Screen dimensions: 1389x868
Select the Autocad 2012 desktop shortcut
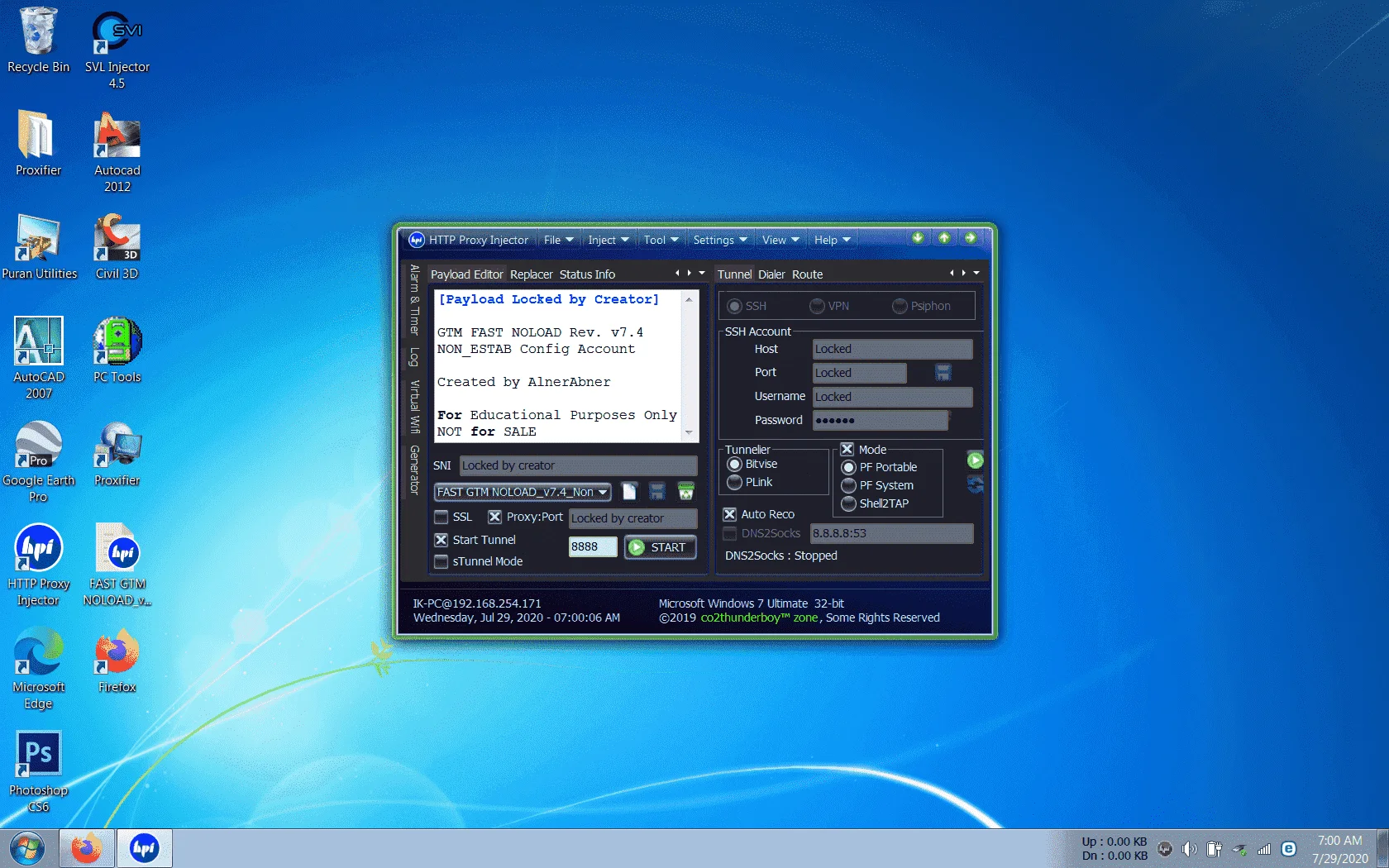click(117, 152)
